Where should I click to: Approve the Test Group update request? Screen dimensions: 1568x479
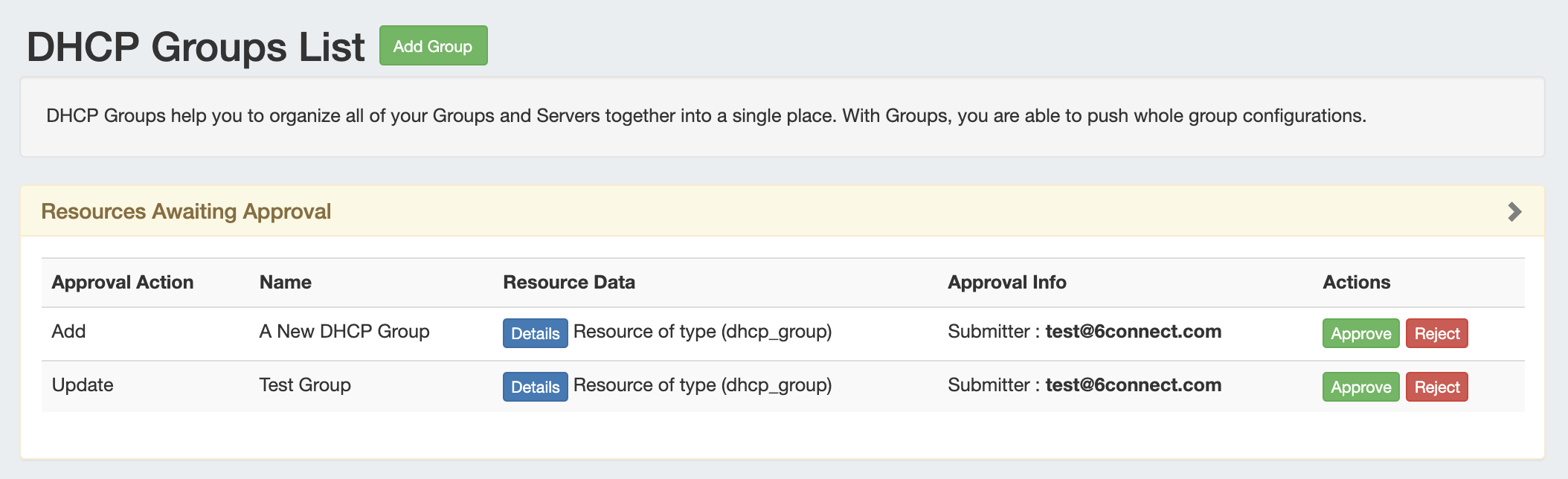click(1360, 387)
